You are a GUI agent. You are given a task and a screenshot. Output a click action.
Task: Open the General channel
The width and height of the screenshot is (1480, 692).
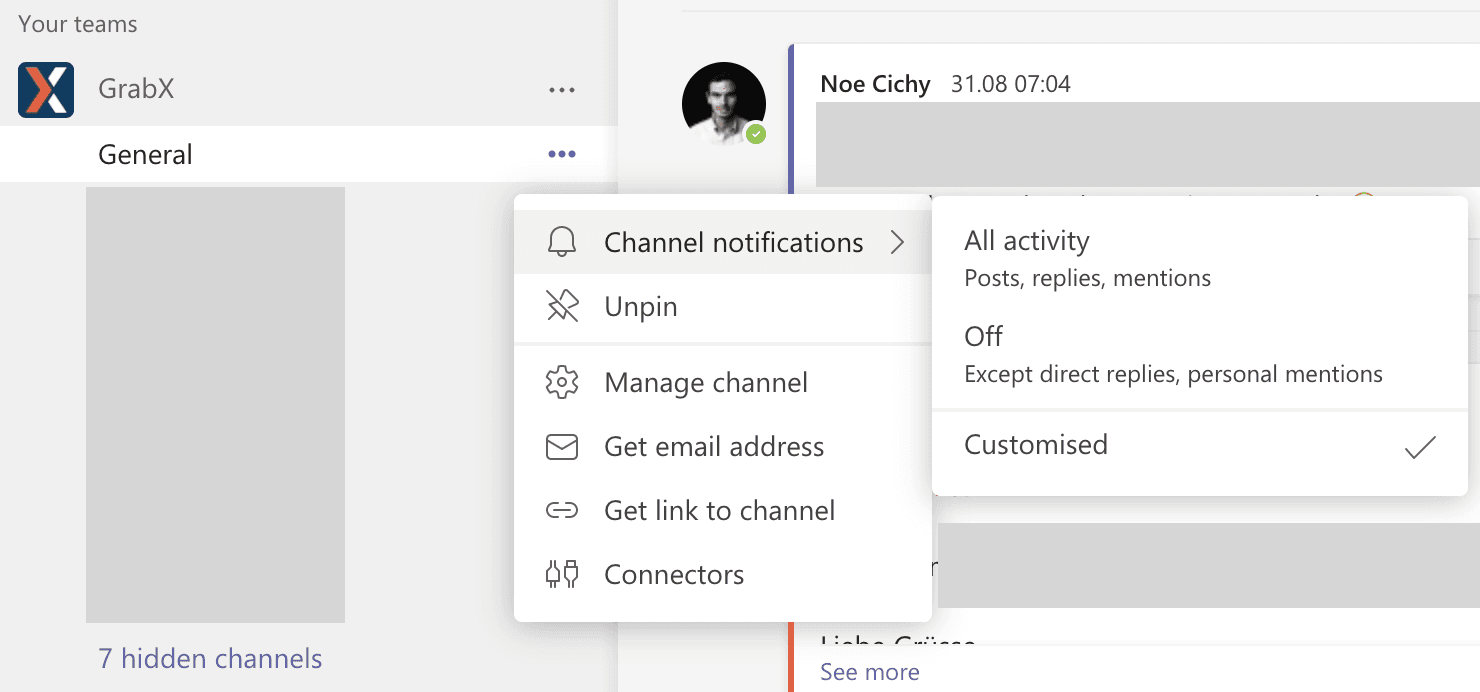146,154
